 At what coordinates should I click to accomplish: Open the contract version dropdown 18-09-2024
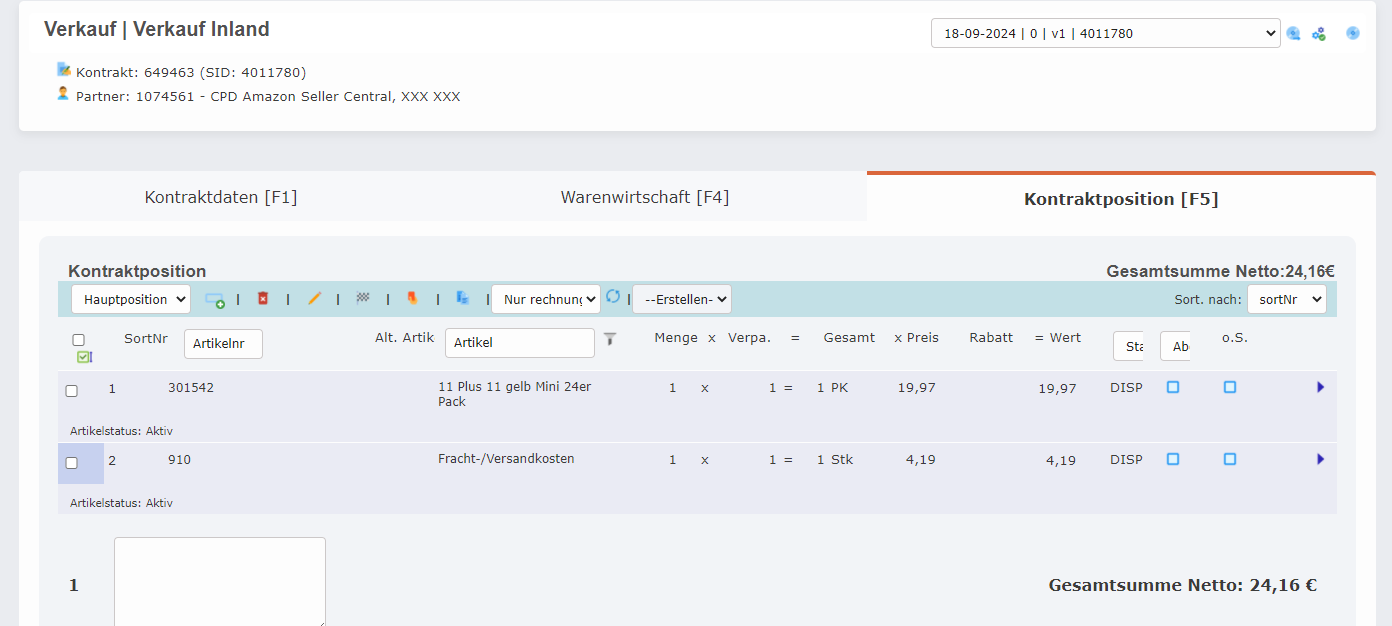tap(1105, 33)
